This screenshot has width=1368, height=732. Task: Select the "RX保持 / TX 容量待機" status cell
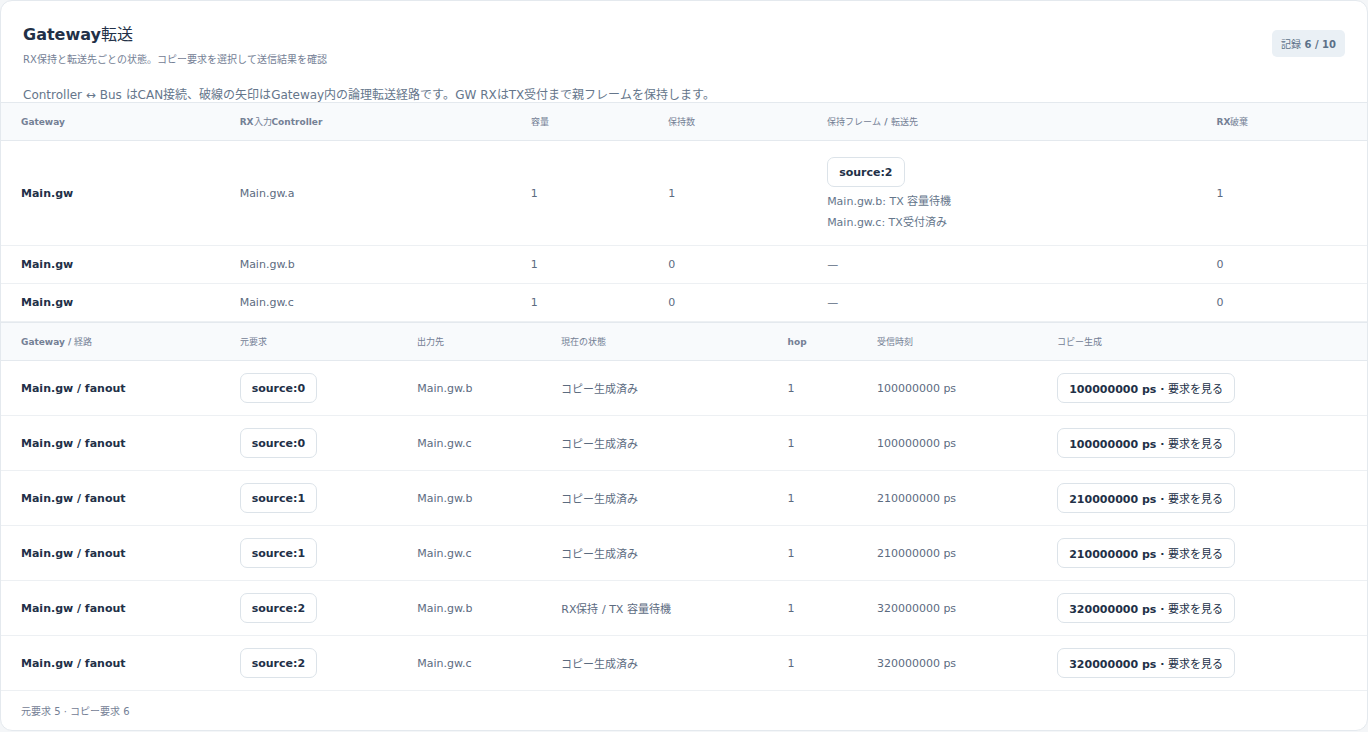[x=616, y=608]
